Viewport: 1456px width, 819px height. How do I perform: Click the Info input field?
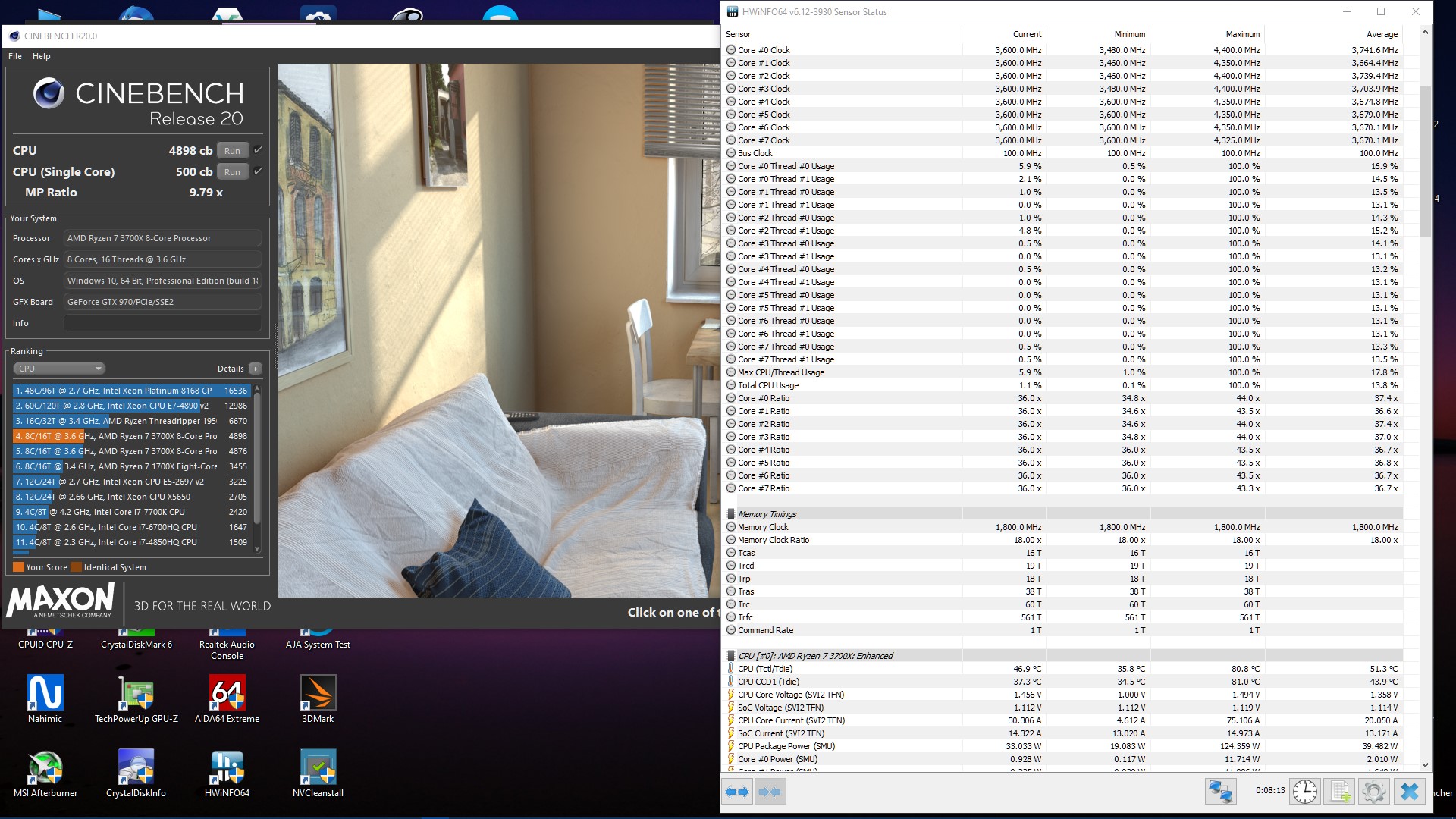click(x=162, y=323)
